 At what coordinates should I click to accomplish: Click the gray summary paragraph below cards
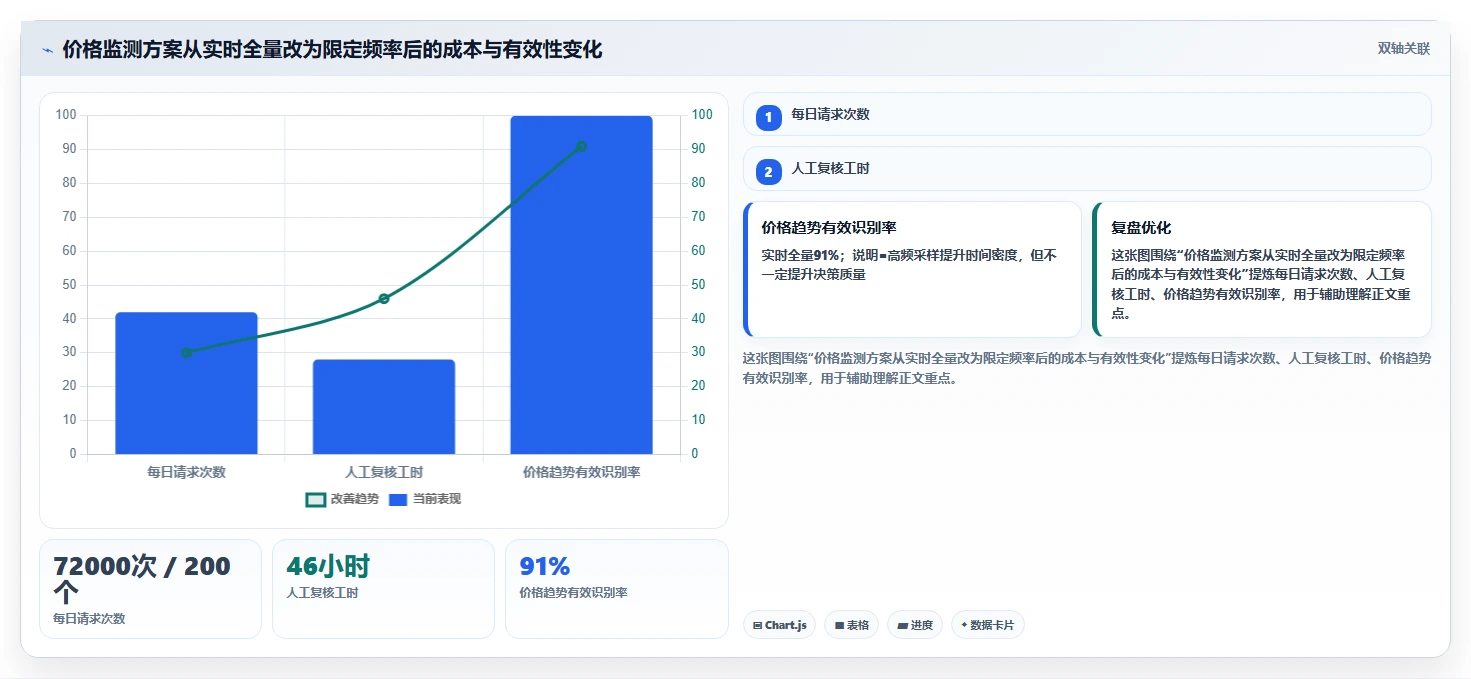tap(1087, 368)
